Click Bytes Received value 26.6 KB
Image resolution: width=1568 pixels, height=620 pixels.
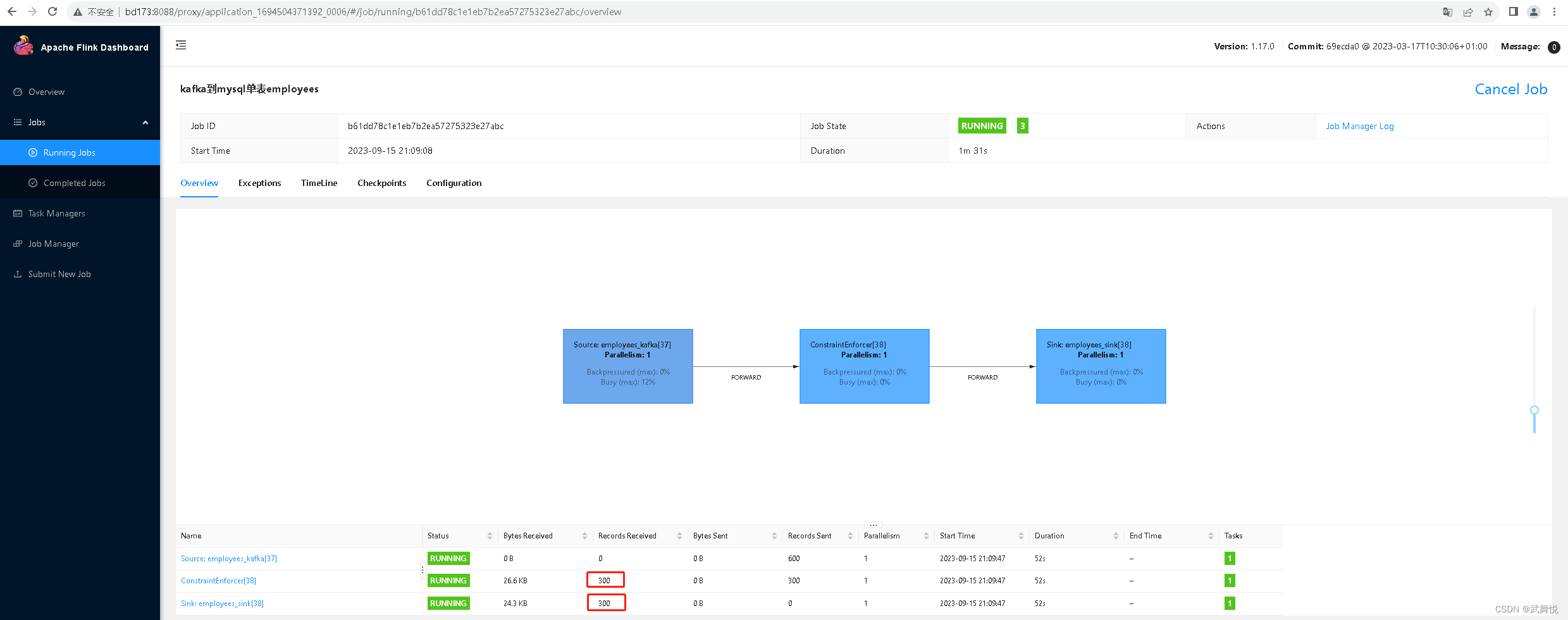click(x=515, y=581)
